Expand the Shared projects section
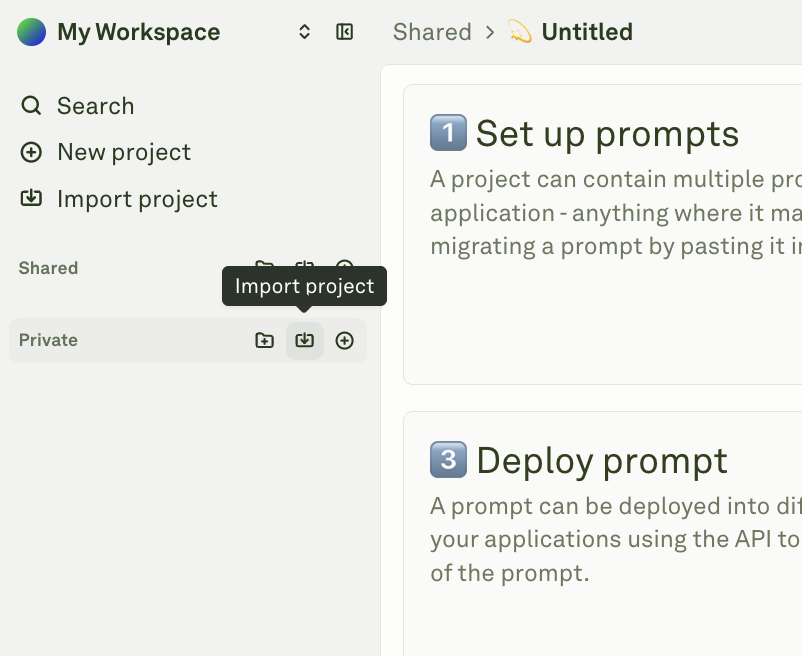Screen dimensions: 802x656 click(x=47, y=268)
